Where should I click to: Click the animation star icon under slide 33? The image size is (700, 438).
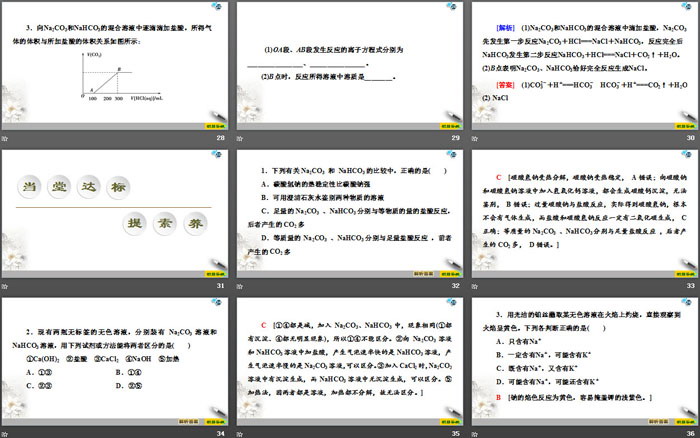pos(475,286)
